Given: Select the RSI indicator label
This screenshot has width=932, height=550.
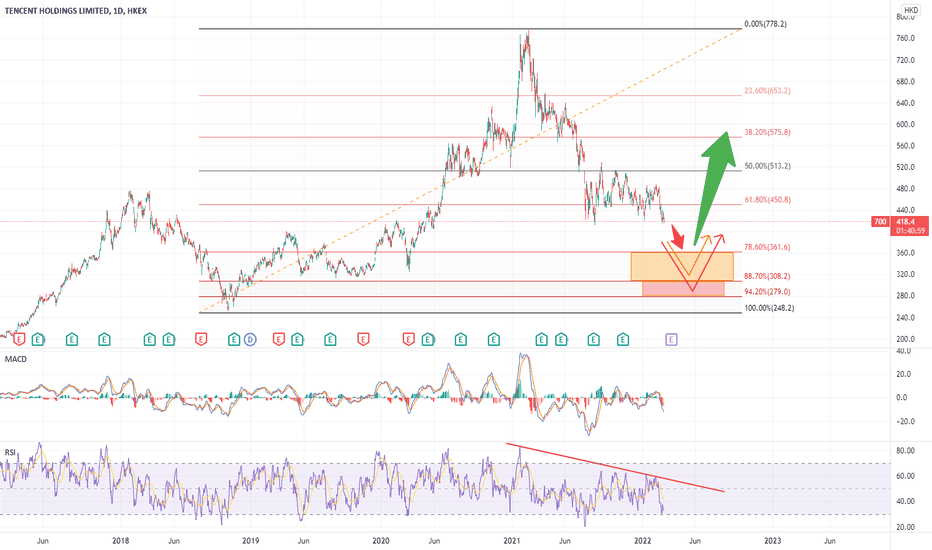Looking at the screenshot, I should click(x=10, y=452).
